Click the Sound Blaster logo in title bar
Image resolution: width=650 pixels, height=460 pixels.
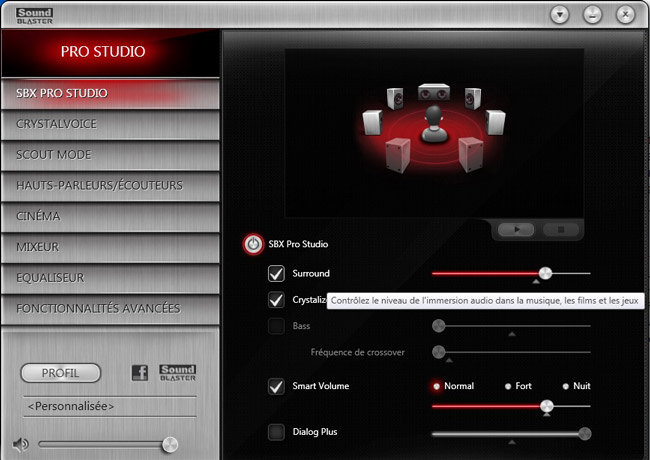[x=34, y=16]
